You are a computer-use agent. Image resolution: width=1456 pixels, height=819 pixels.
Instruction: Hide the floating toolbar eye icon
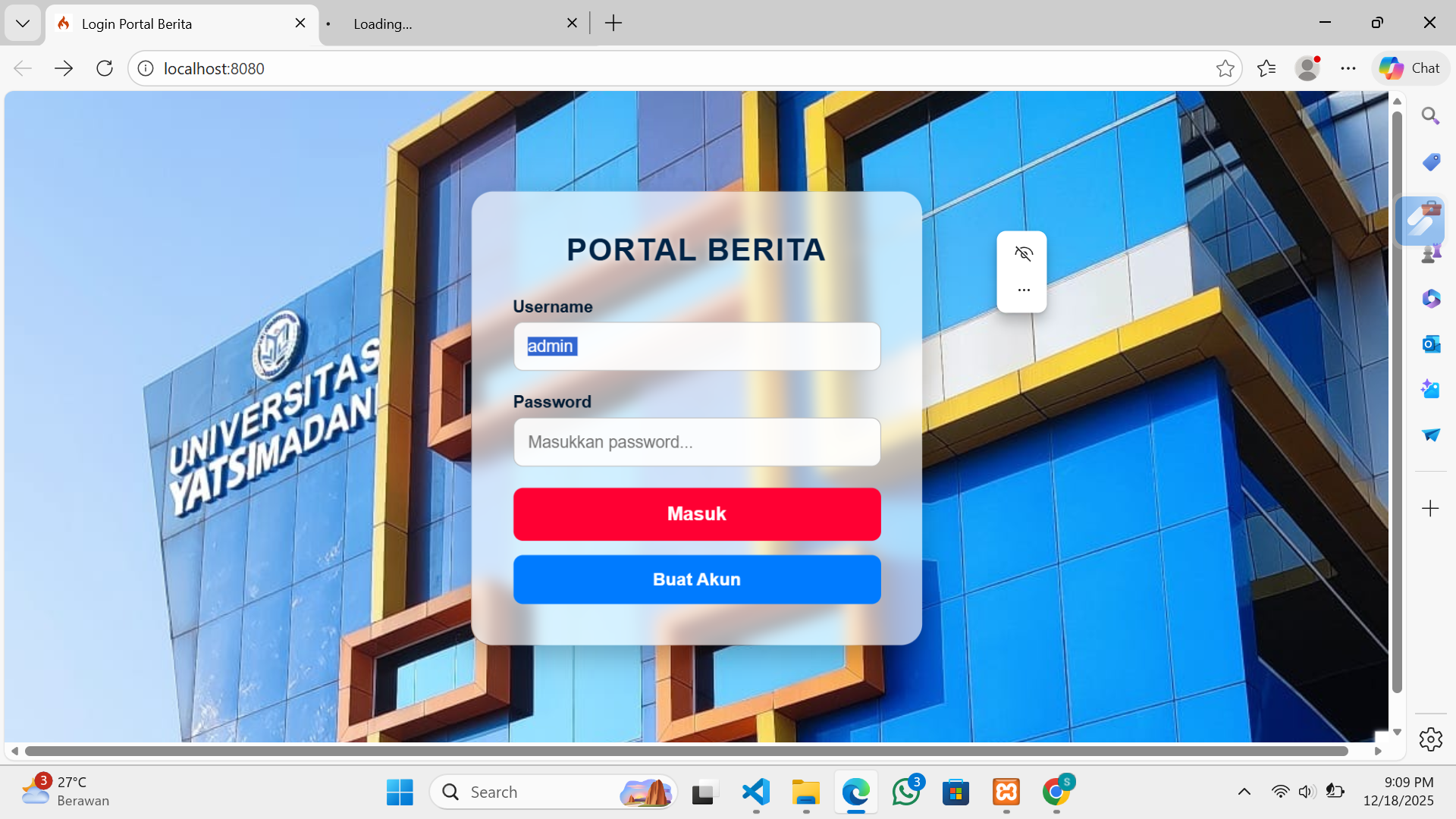(x=1023, y=253)
